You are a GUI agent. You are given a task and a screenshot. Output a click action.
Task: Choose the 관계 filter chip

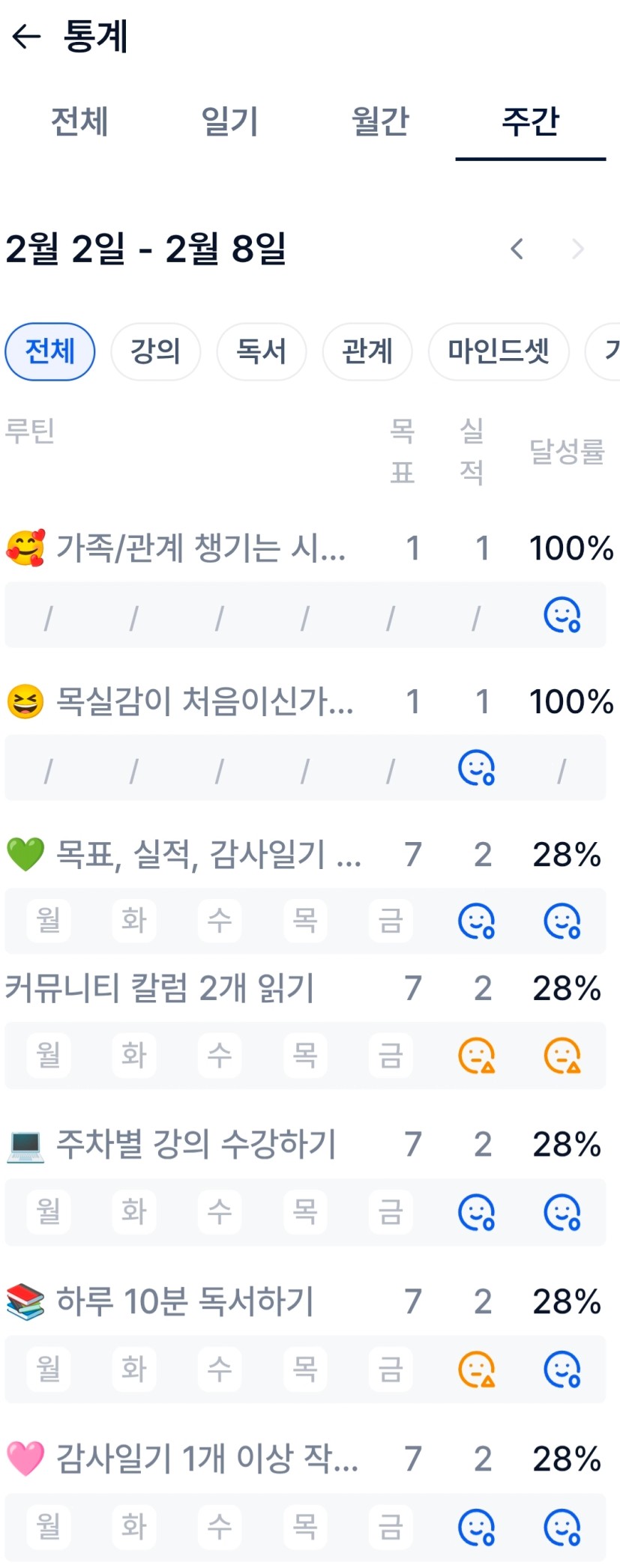[x=367, y=351]
